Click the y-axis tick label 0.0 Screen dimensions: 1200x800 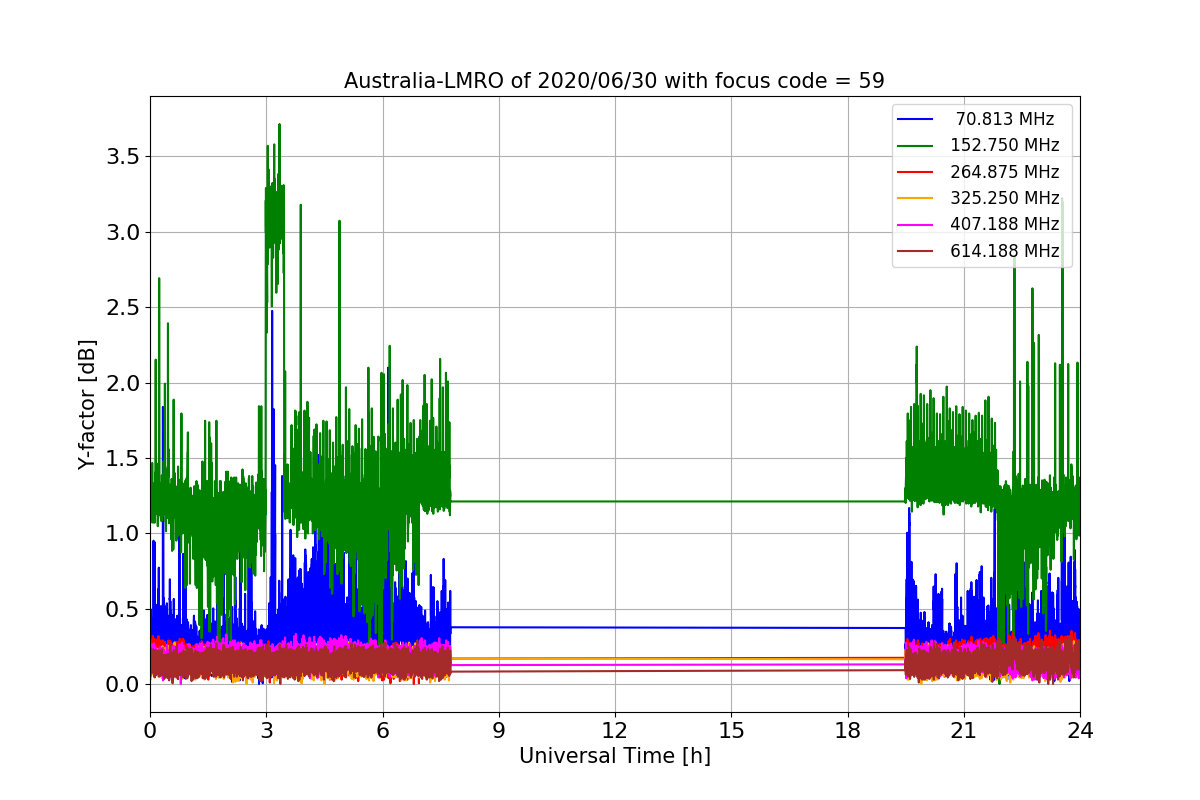point(123,685)
